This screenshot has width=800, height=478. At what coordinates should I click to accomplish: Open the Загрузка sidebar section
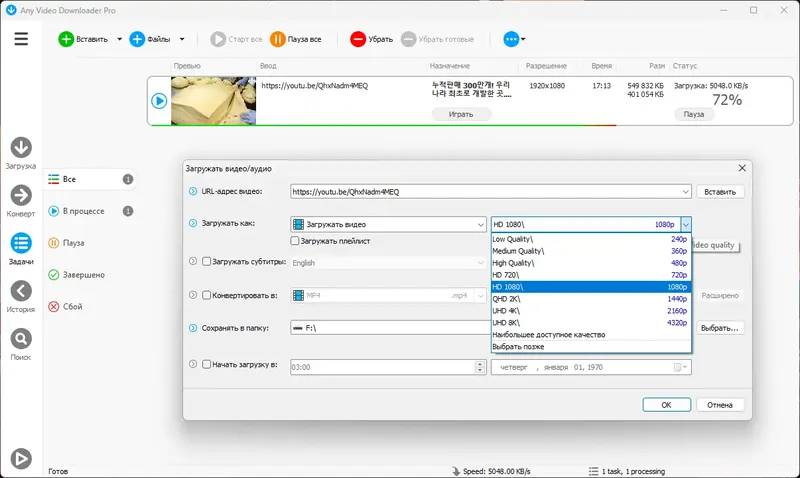(21, 153)
